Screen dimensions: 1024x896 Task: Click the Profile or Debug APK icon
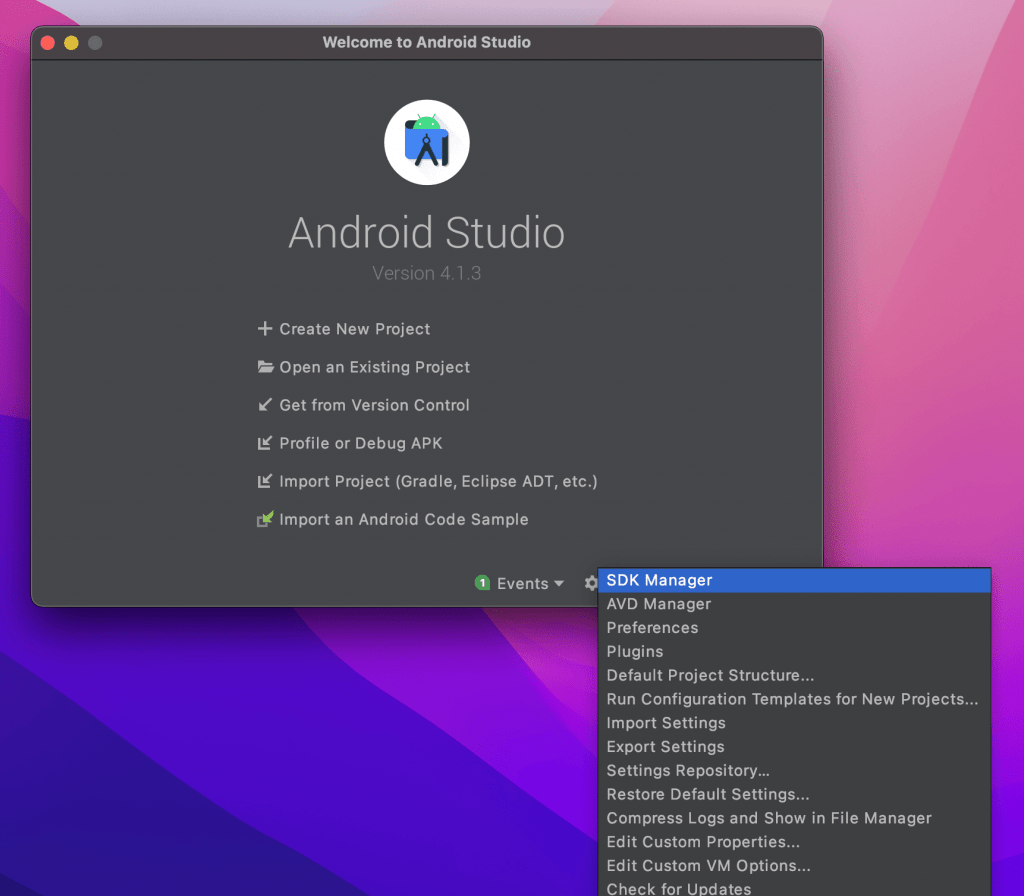(265, 443)
